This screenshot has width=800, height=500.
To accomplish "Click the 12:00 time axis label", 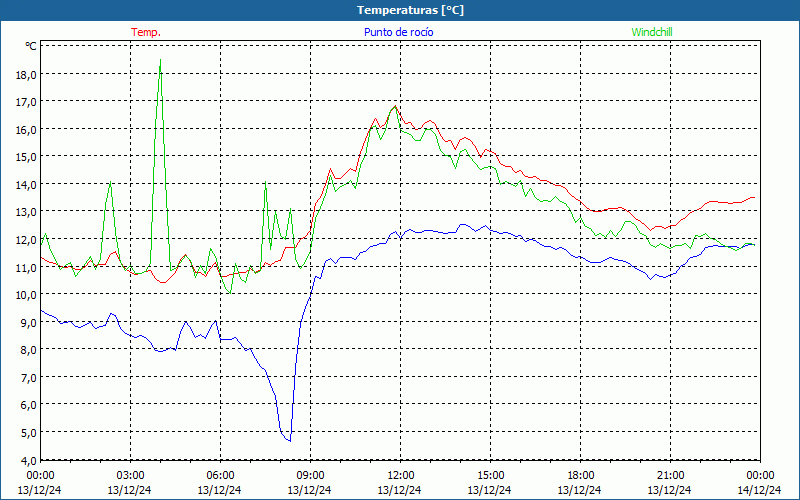I will click(400, 475).
